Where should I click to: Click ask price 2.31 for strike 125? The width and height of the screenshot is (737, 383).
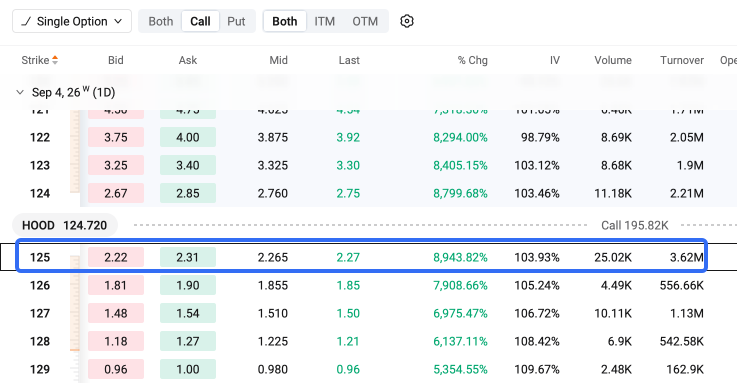click(188, 257)
